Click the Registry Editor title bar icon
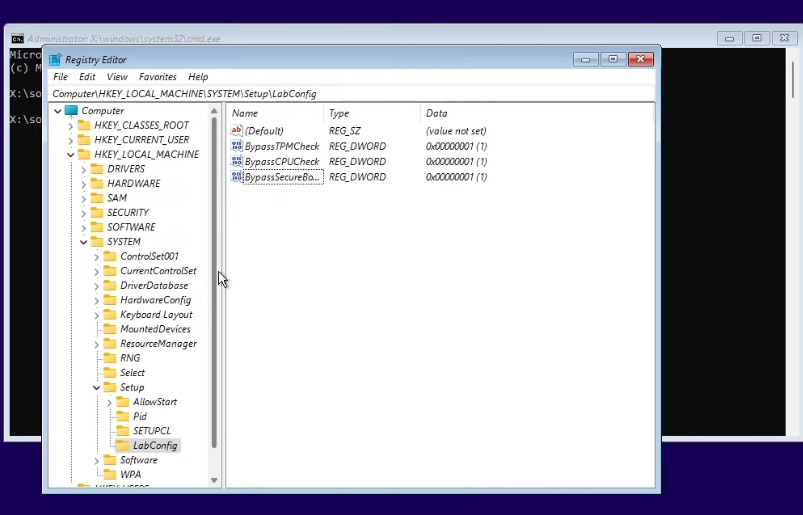The image size is (803, 515). [x=55, y=59]
